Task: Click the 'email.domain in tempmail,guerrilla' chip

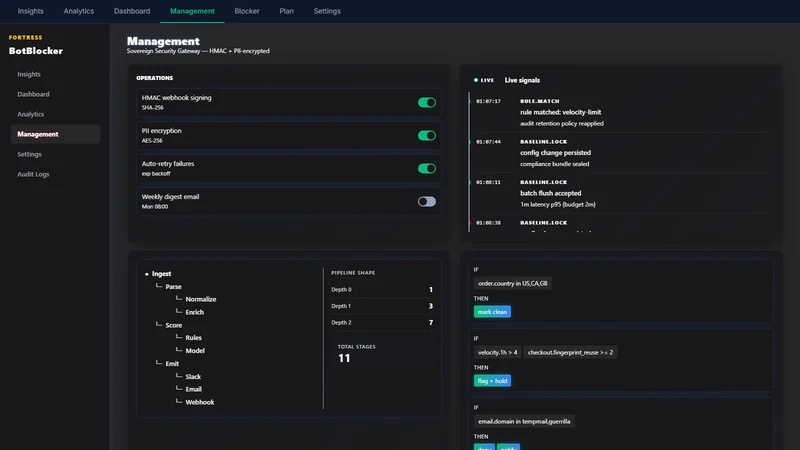Action: [x=524, y=421]
